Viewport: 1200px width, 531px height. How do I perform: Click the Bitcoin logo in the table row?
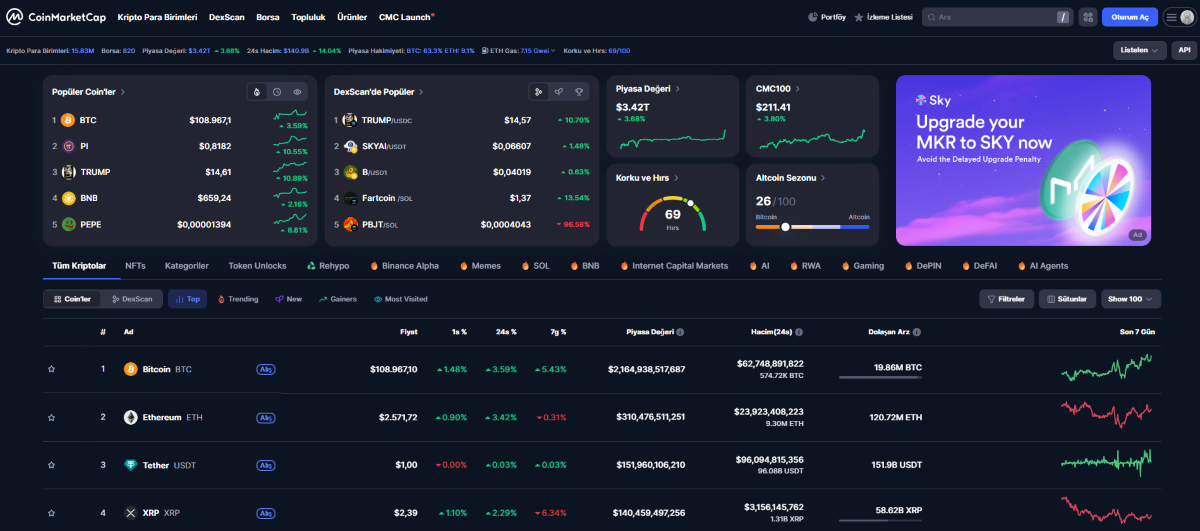(130, 369)
